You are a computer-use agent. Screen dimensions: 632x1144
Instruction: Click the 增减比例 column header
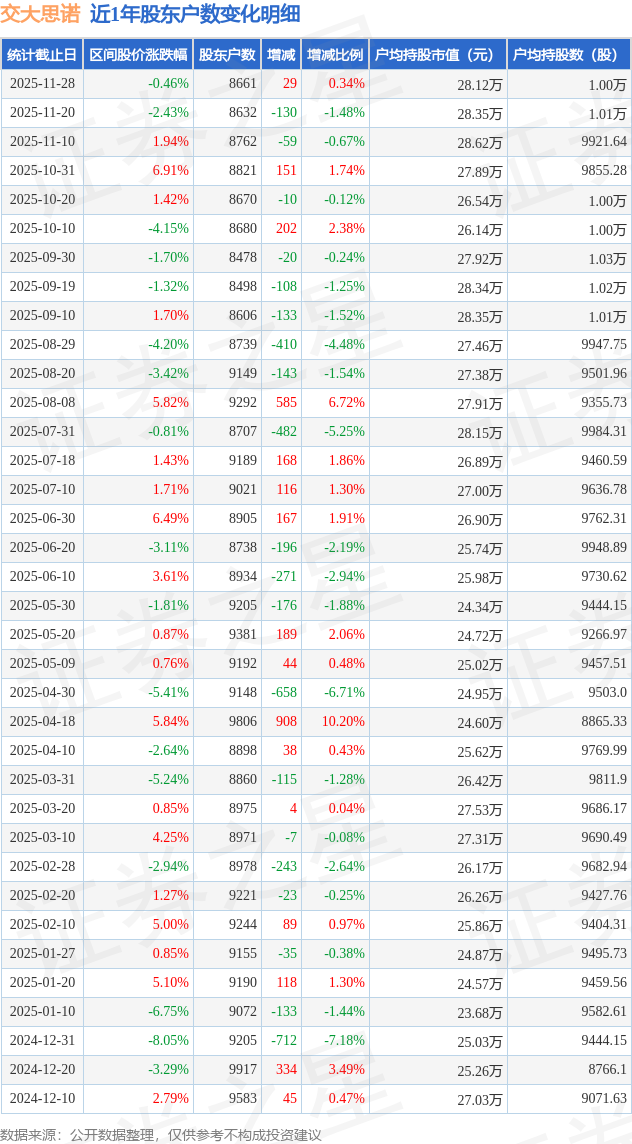(x=335, y=55)
